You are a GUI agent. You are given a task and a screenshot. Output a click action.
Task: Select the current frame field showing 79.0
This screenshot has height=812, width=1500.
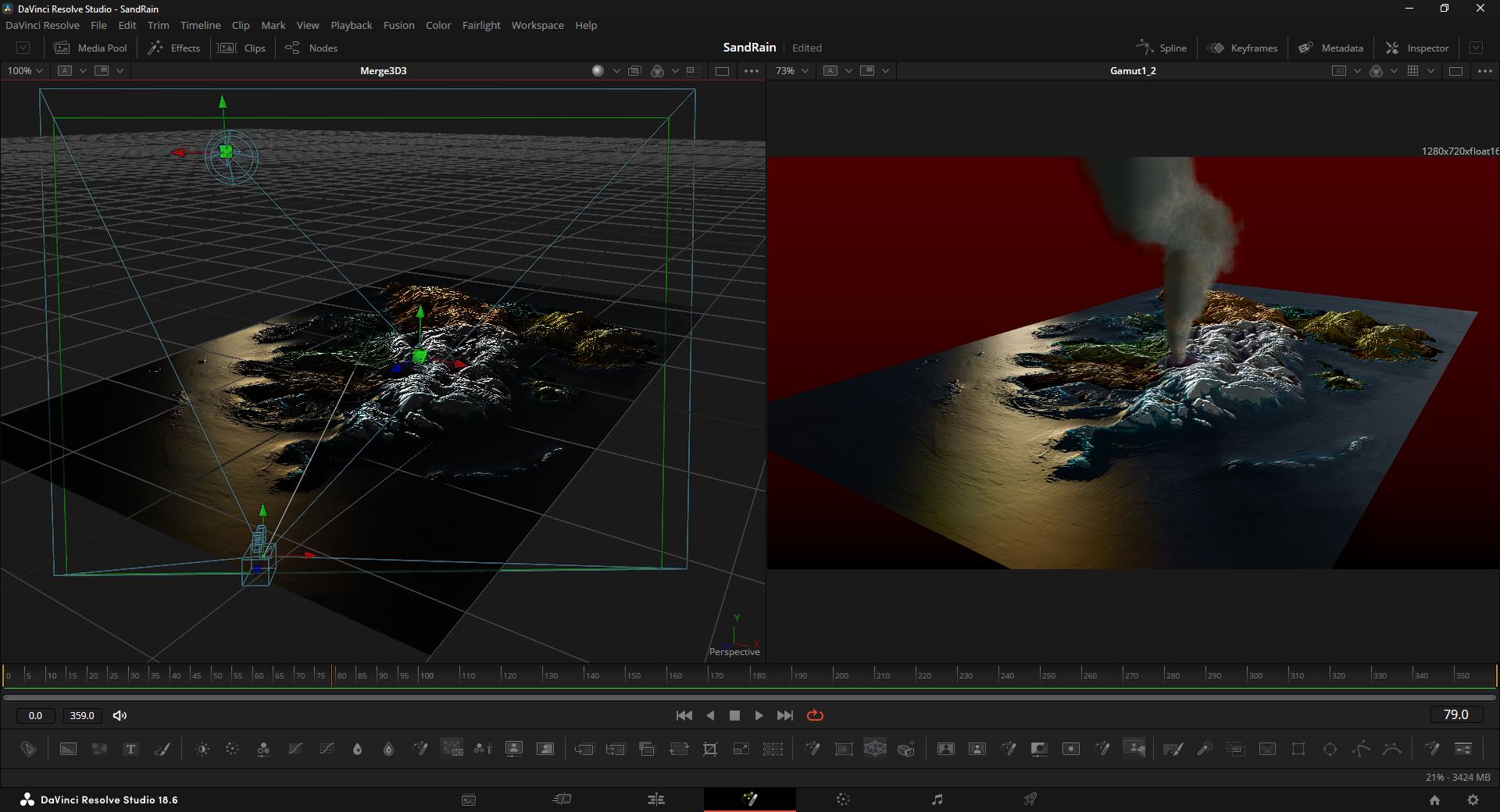click(1455, 714)
